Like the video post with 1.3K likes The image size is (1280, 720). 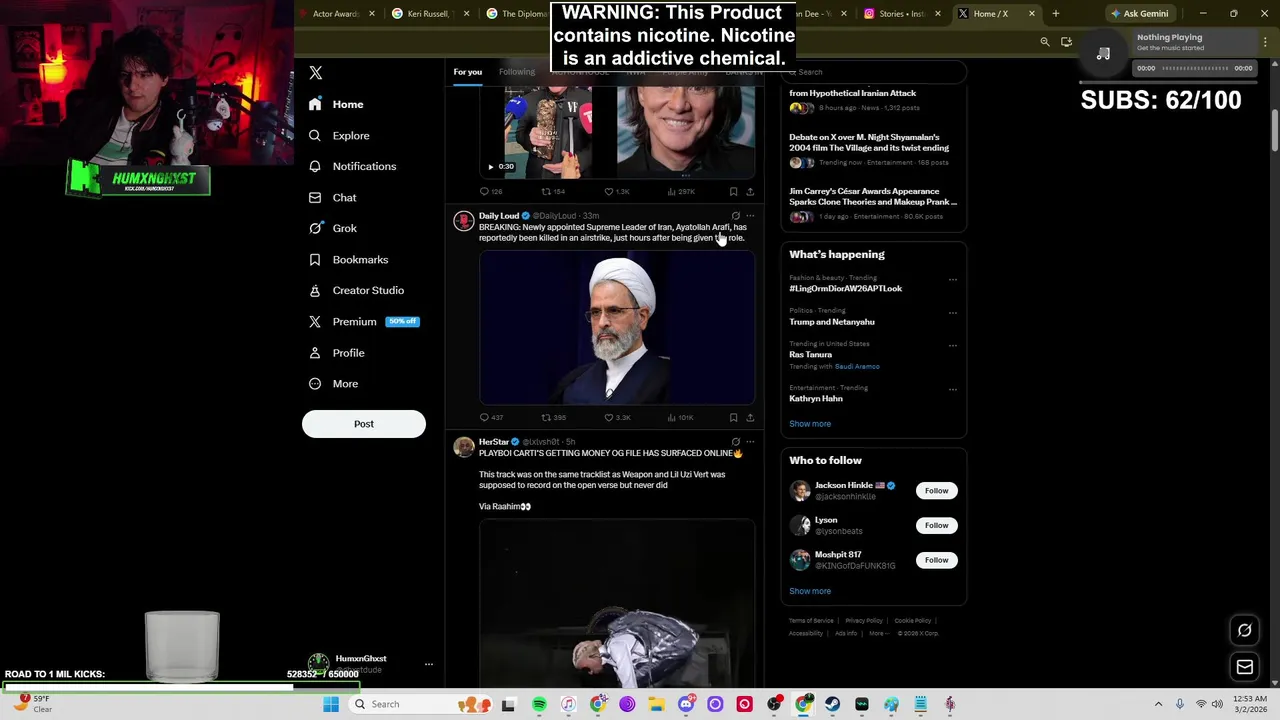click(x=616, y=192)
